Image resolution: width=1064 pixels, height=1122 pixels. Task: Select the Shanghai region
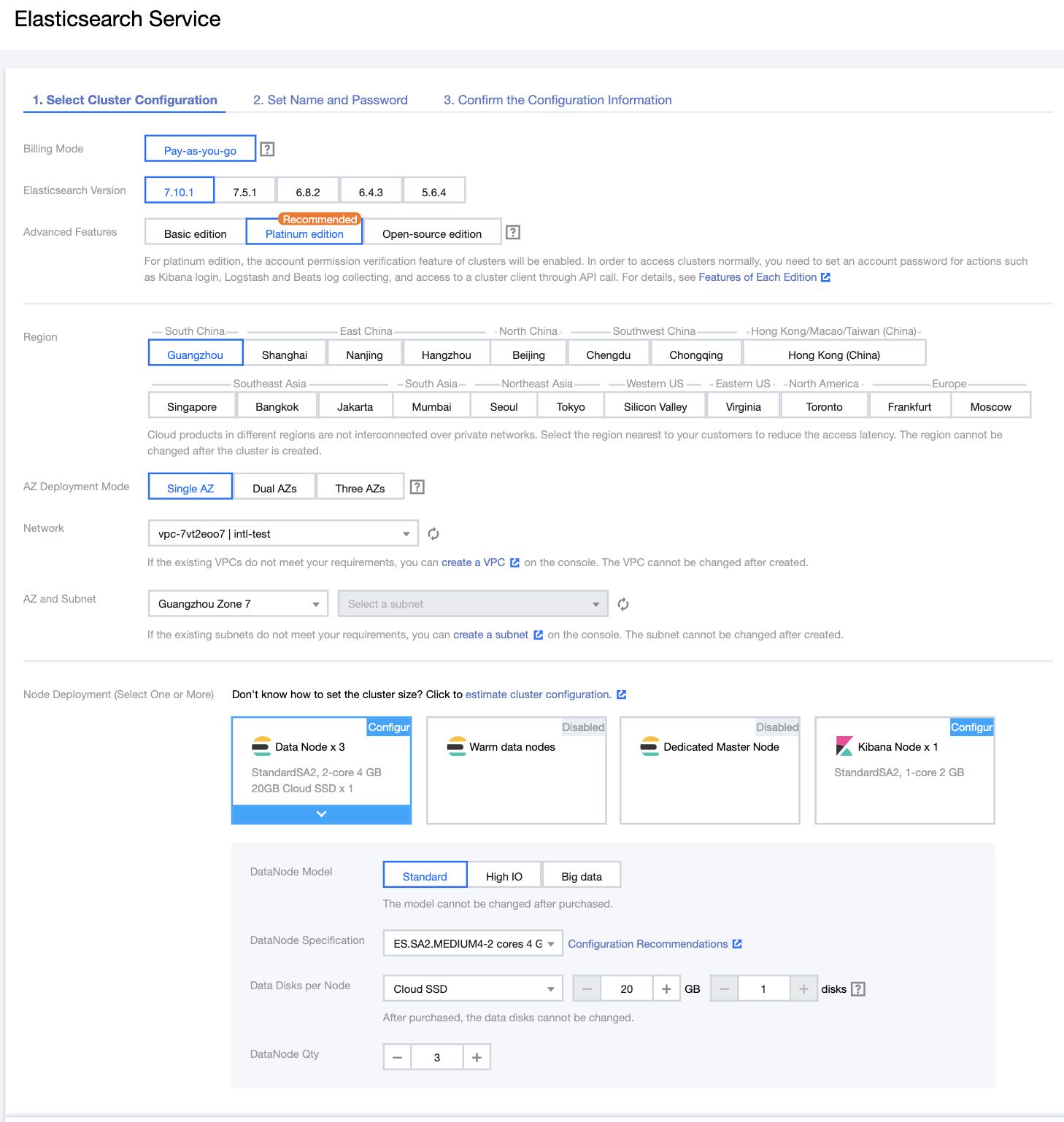[x=285, y=352]
